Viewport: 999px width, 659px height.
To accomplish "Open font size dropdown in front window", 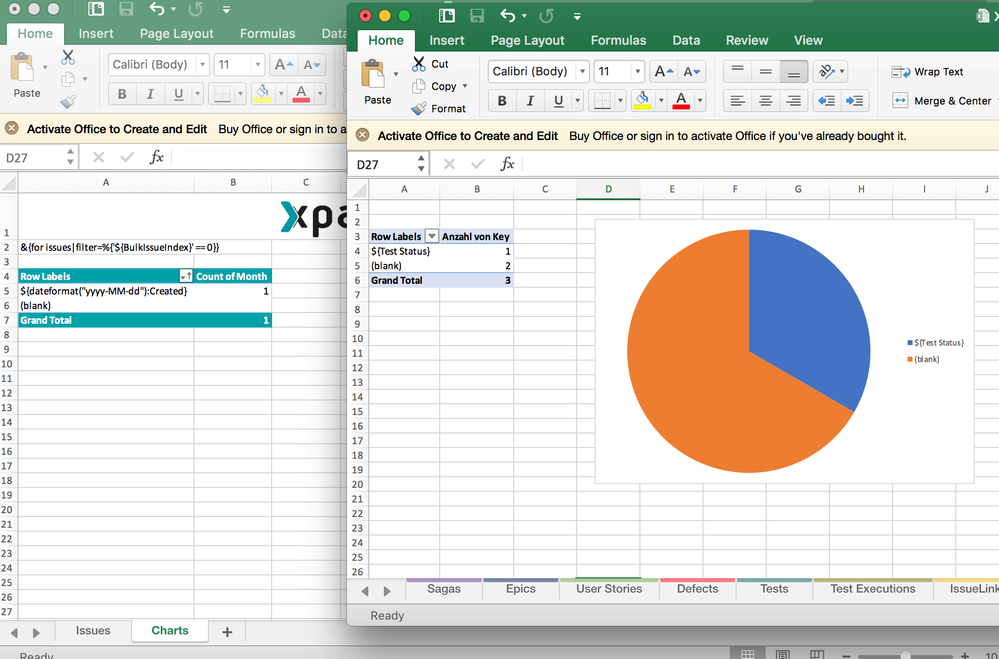I will click(x=637, y=71).
